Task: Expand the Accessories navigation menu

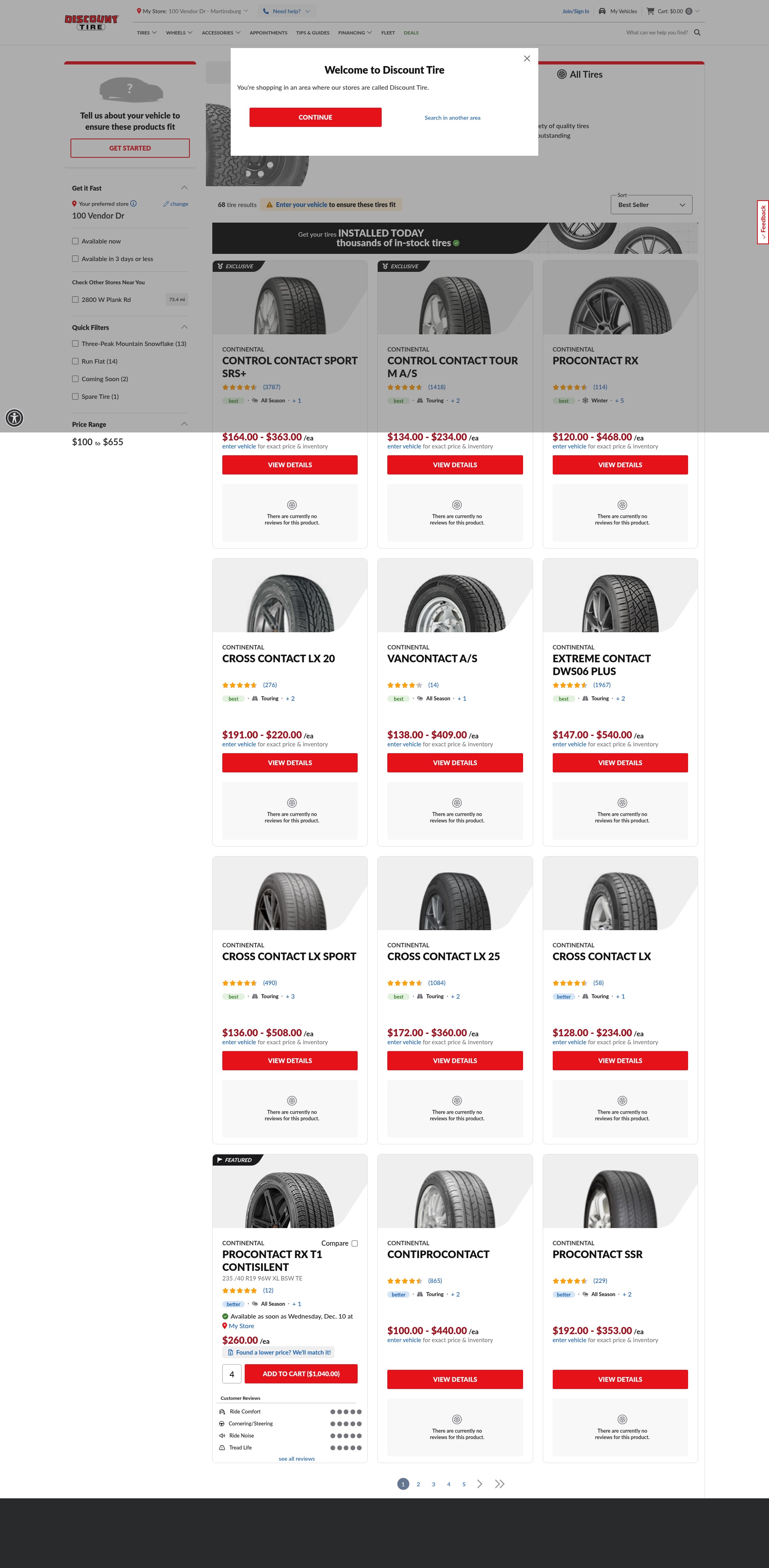Action: pyautogui.click(x=221, y=33)
